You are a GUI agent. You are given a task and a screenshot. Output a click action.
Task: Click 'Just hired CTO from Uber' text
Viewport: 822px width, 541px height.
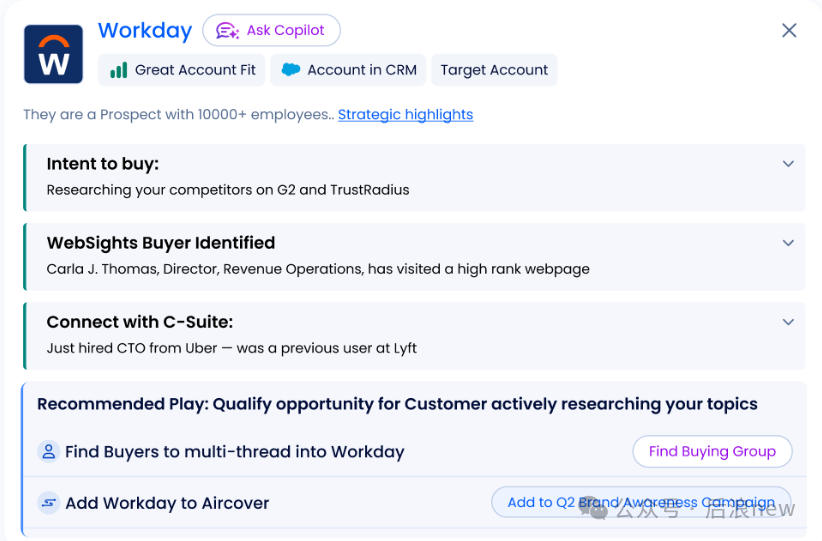(x=132, y=348)
